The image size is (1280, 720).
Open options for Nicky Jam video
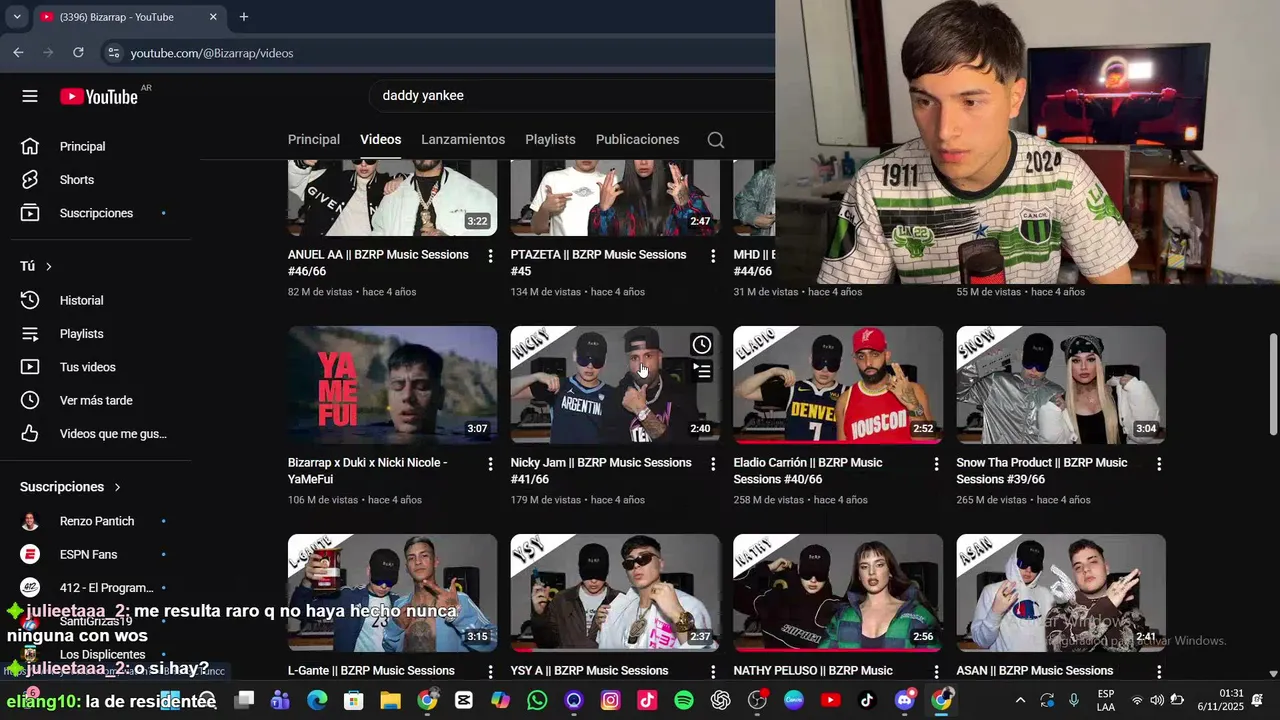713,464
